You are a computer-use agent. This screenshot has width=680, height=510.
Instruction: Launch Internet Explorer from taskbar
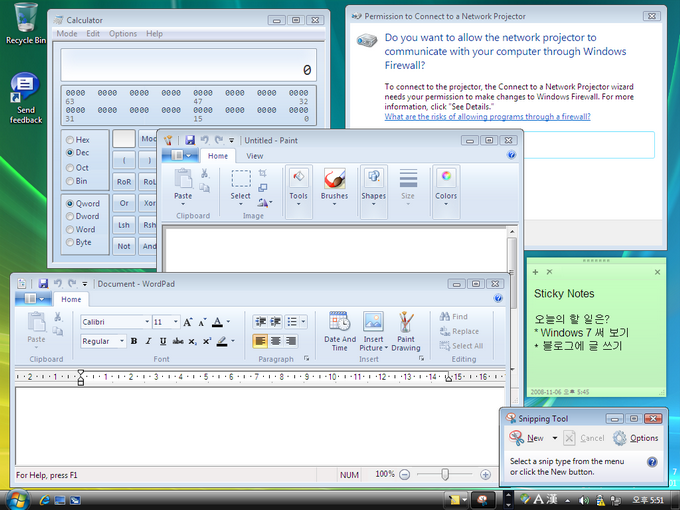[x=44, y=500]
